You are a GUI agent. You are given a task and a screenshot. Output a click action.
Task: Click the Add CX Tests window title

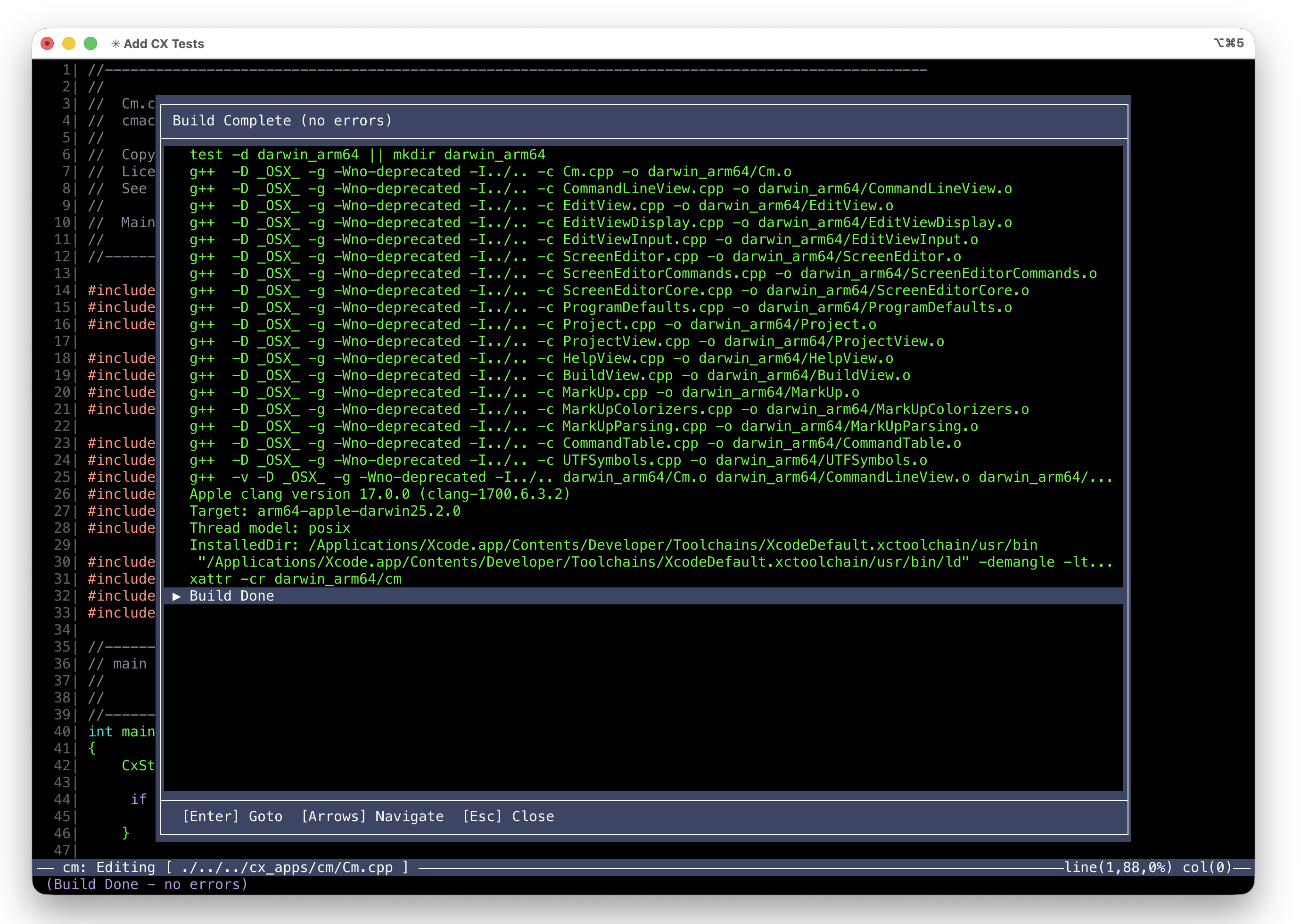coord(164,43)
